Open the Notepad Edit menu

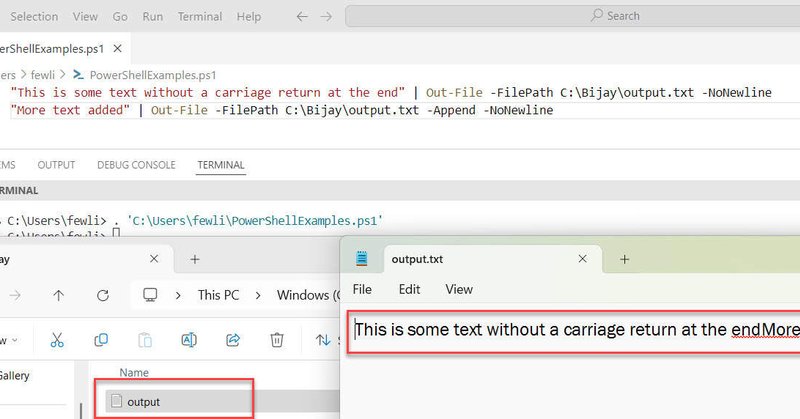coord(409,289)
